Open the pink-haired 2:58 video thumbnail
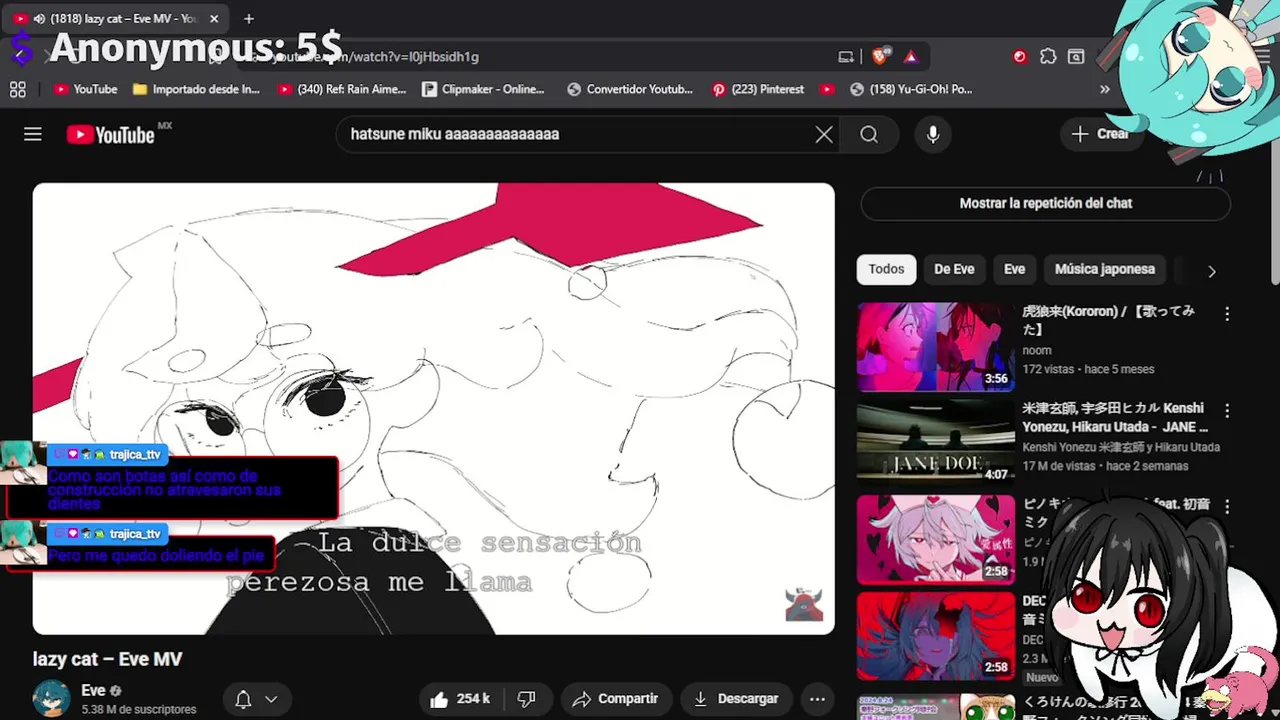This screenshot has width=1280, height=720. [x=936, y=540]
